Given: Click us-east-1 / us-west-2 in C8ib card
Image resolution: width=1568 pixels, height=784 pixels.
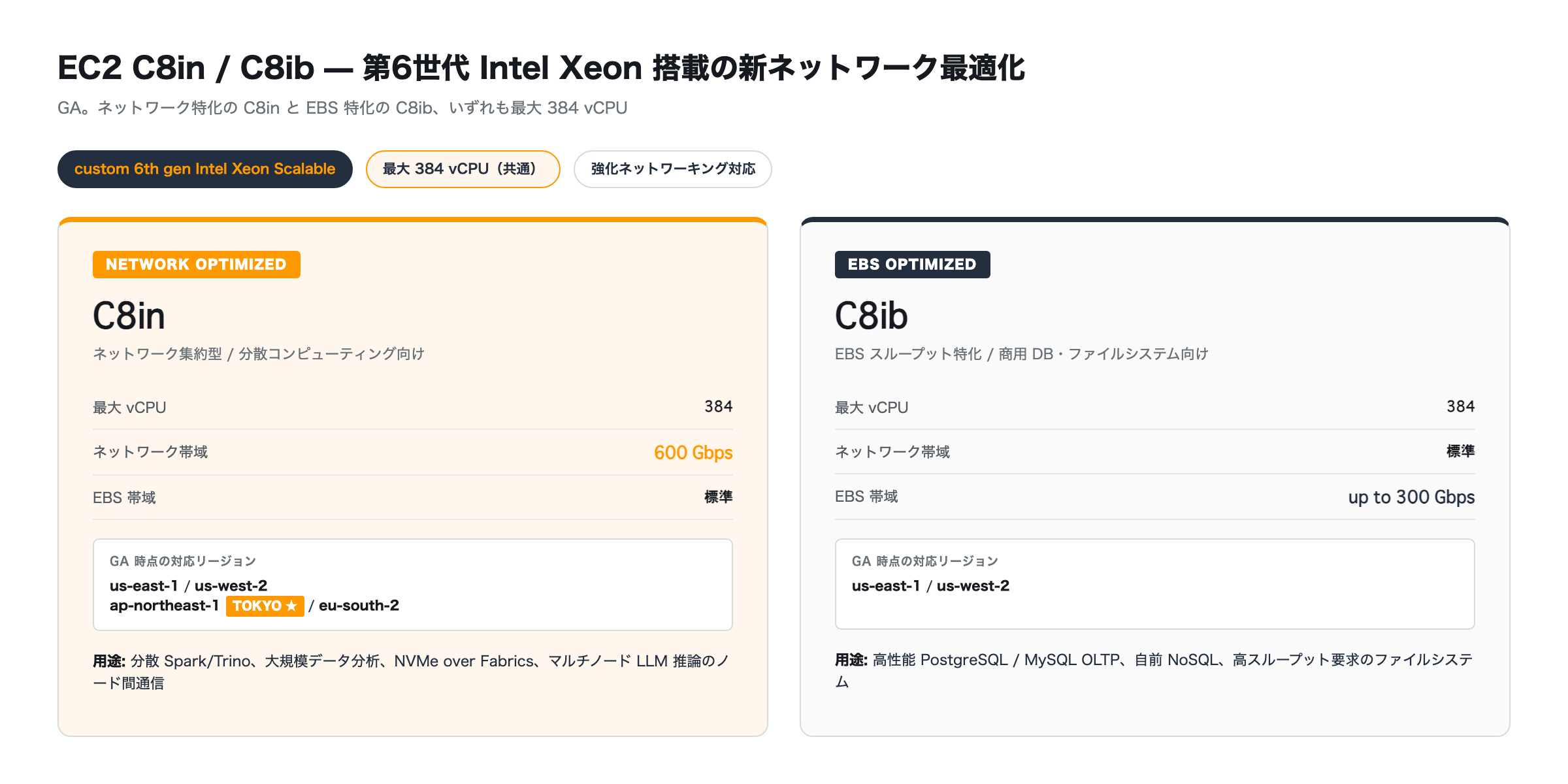Looking at the screenshot, I should (x=931, y=585).
